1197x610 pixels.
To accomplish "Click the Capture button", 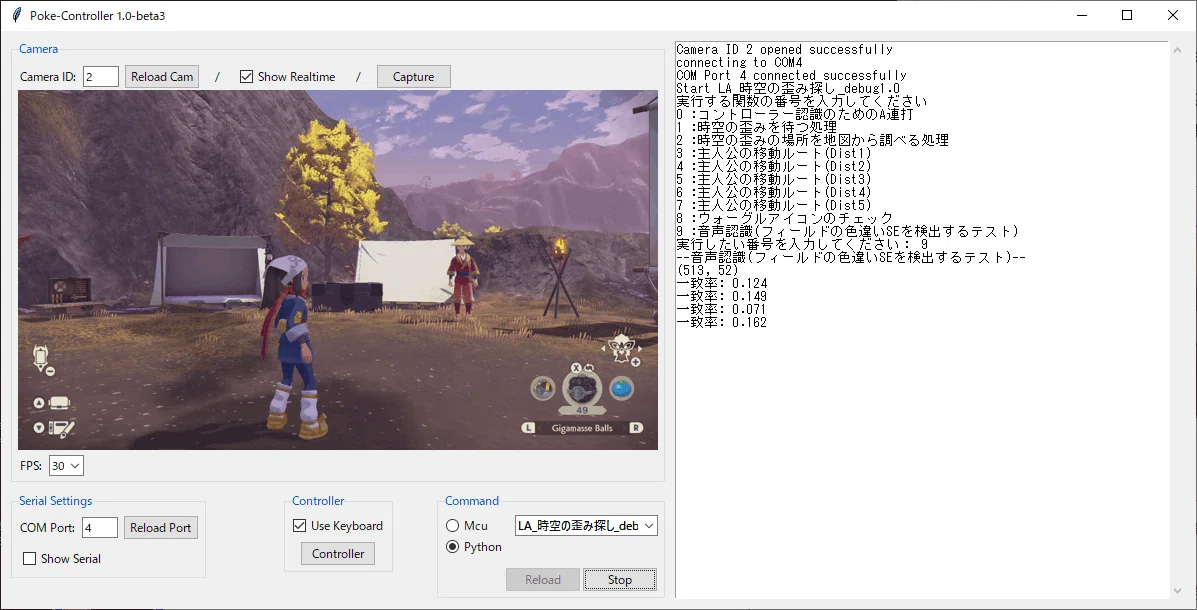I will (x=414, y=76).
